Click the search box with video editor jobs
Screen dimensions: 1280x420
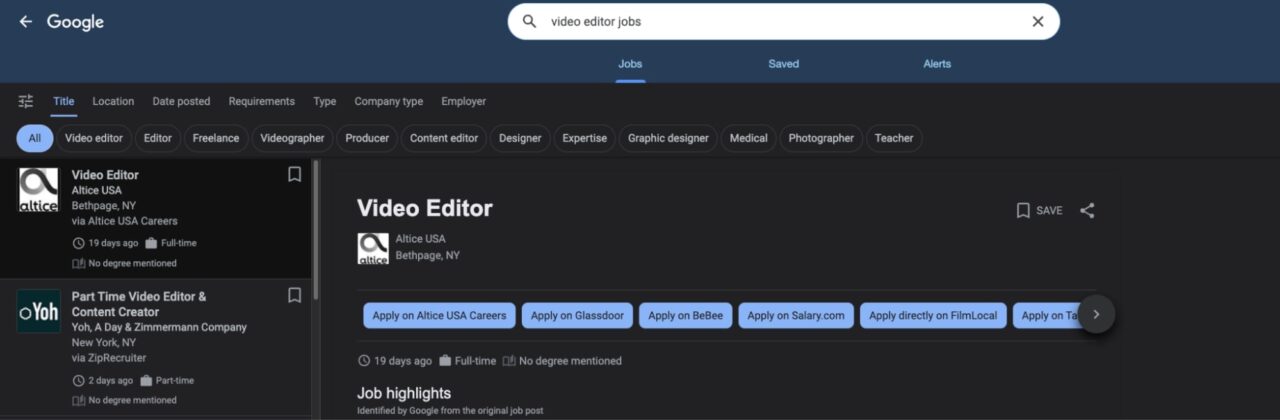pos(783,21)
